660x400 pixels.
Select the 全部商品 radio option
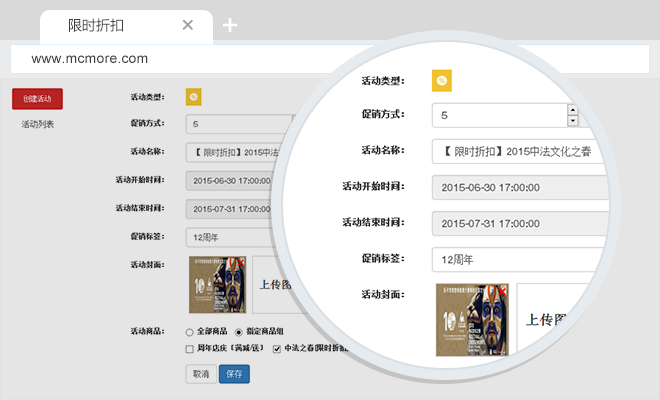(190, 331)
